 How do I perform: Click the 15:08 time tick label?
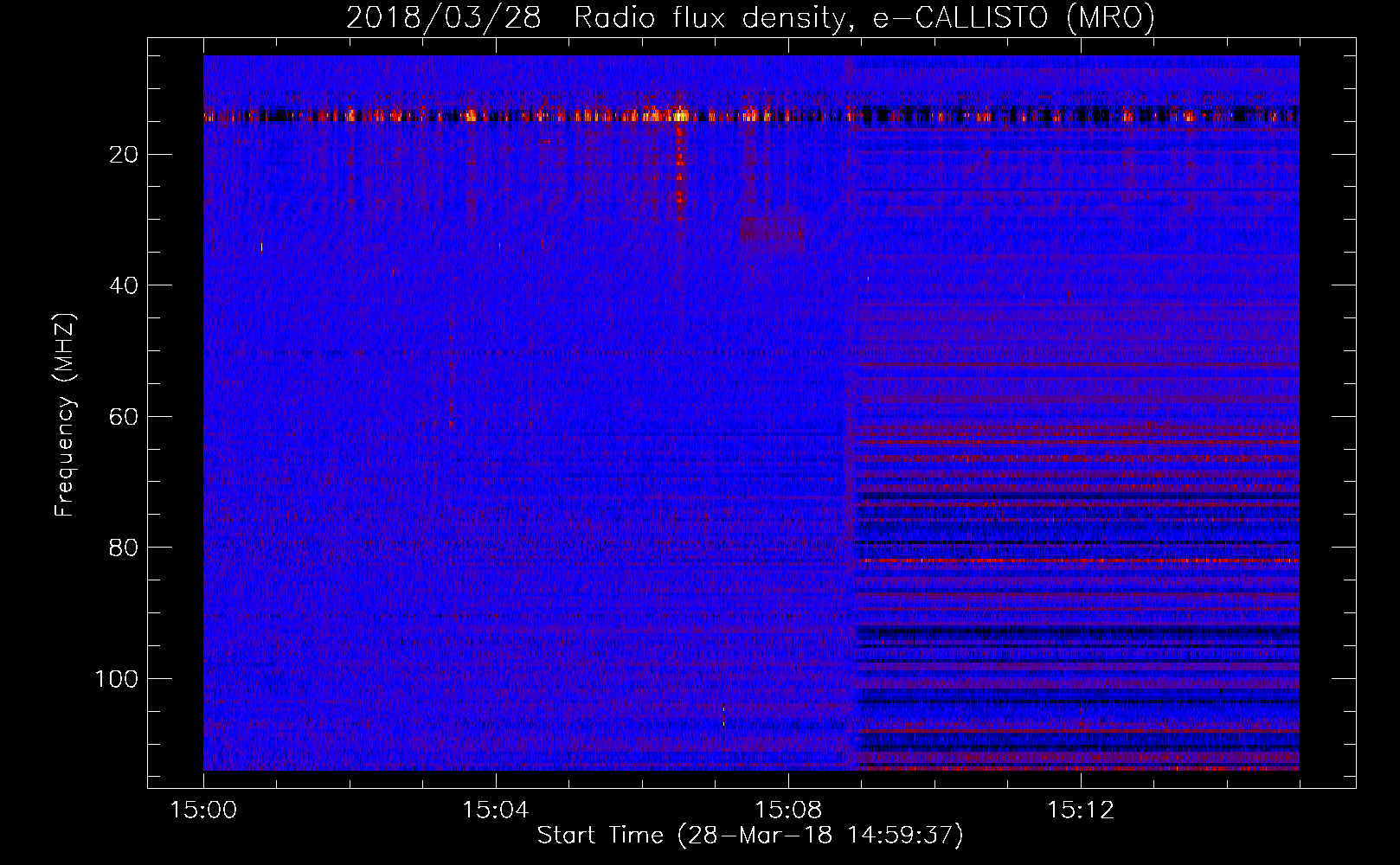click(788, 810)
